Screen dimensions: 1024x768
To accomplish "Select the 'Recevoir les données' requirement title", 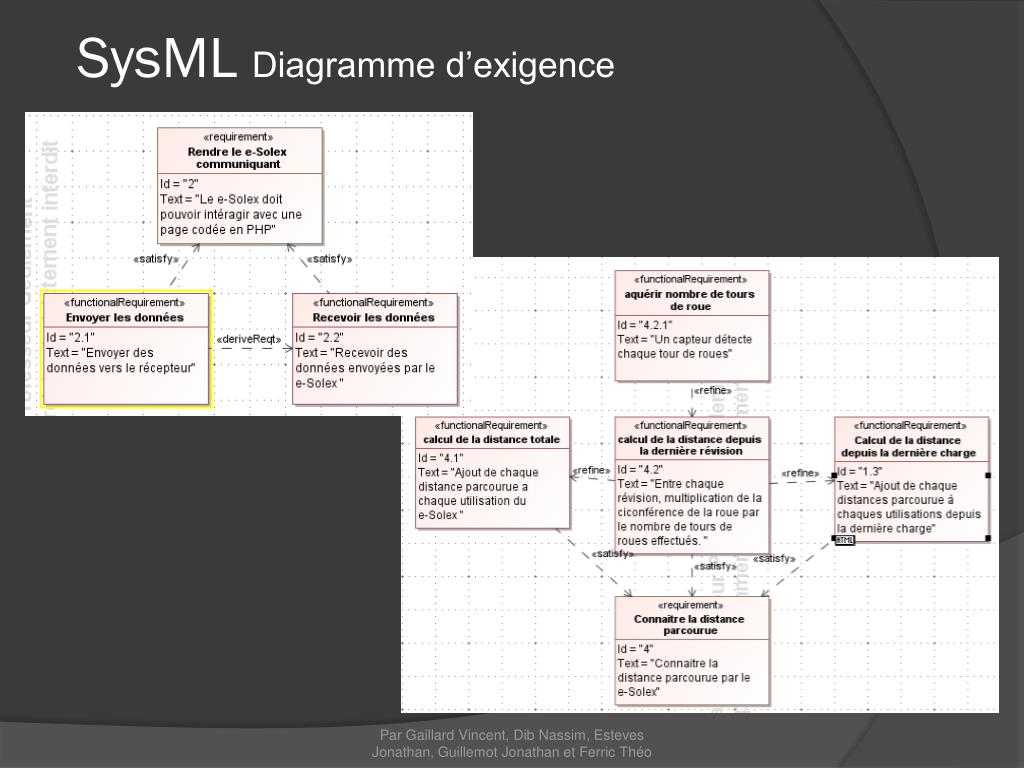I will coord(374,317).
